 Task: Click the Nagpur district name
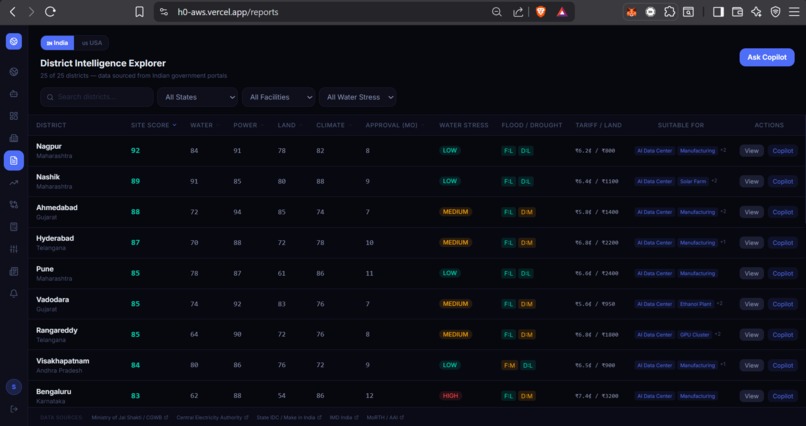pos(49,146)
